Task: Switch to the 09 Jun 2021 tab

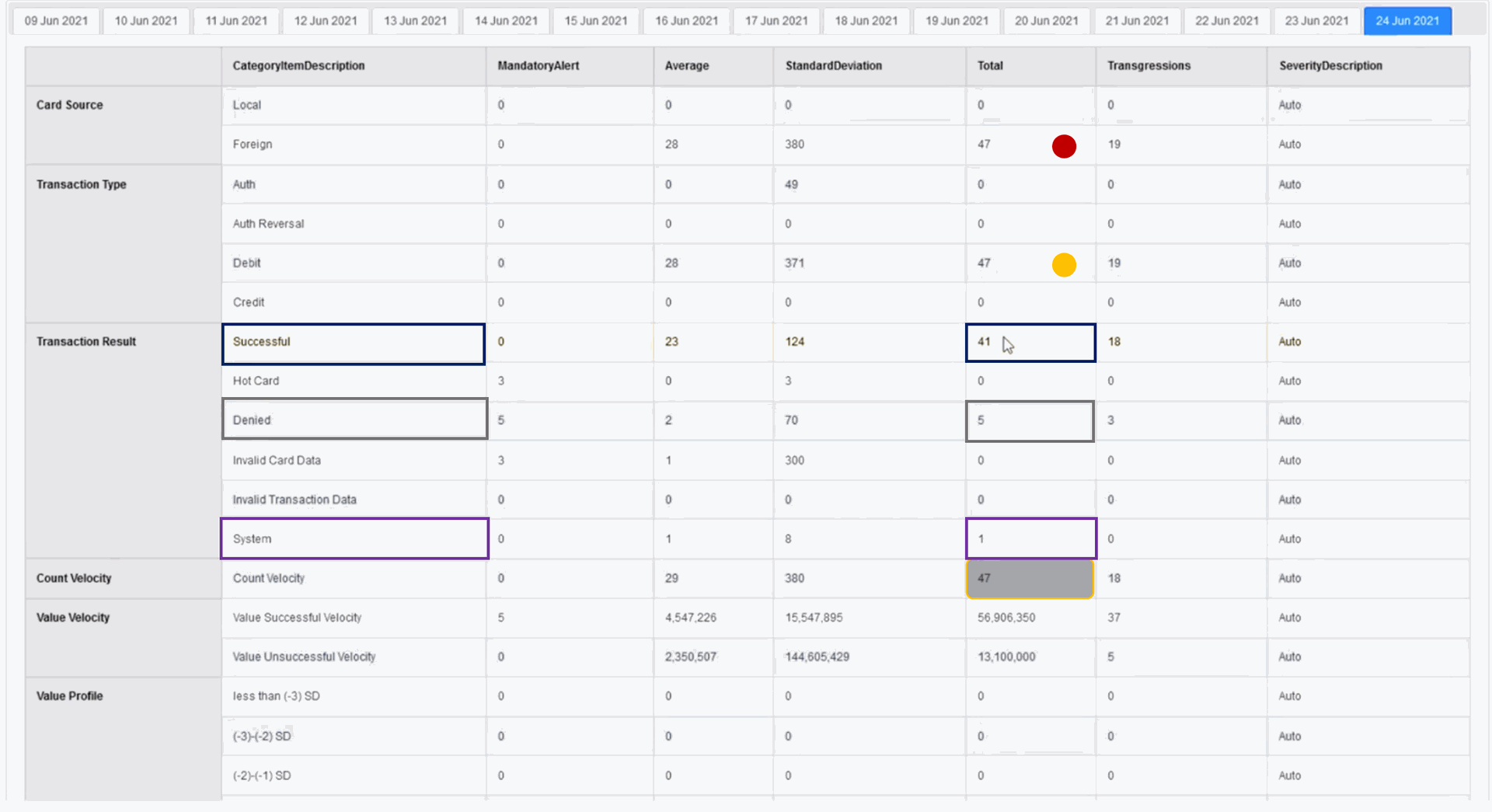Action: (56, 21)
